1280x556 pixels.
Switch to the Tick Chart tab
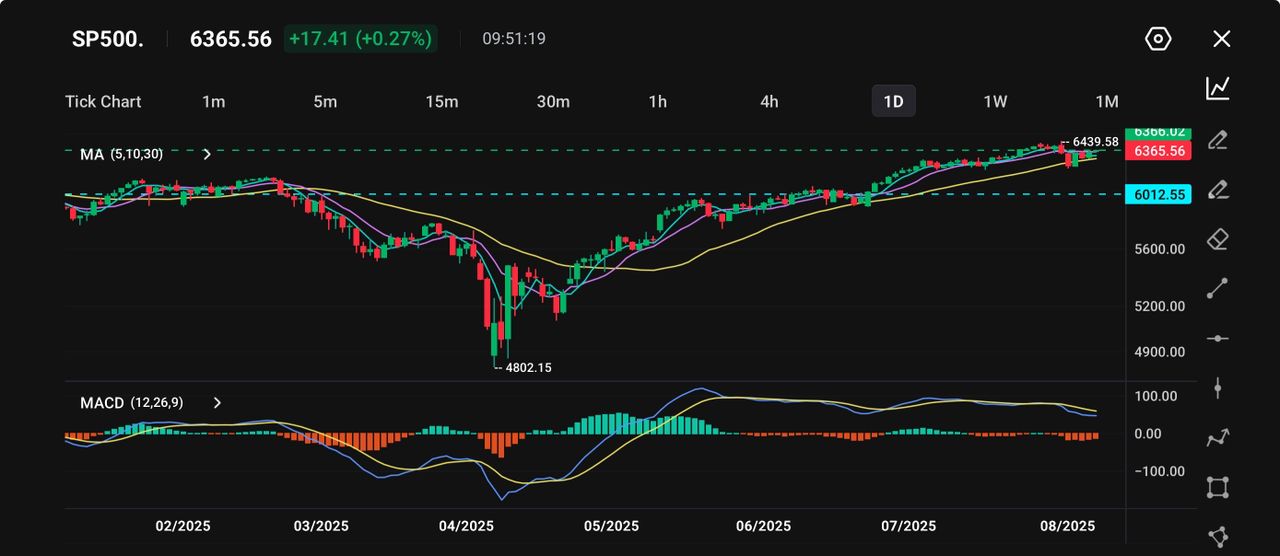click(103, 101)
